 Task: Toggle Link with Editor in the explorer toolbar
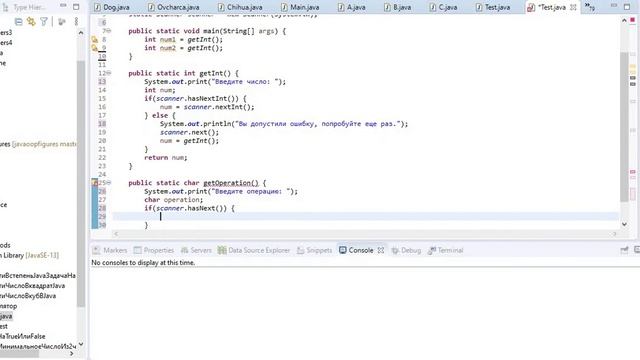[x=31, y=22]
